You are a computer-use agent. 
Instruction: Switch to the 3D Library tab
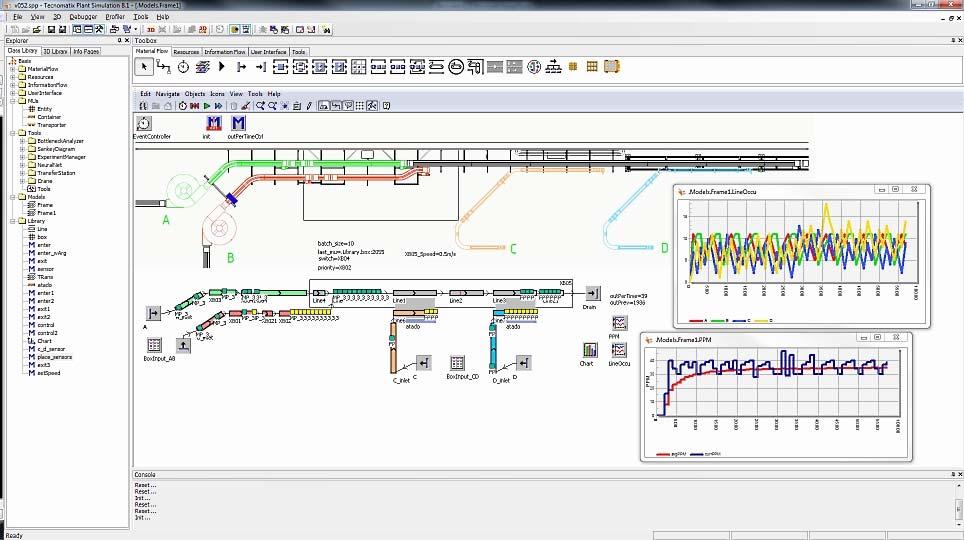pyautogui.click(x=55, y=52)
